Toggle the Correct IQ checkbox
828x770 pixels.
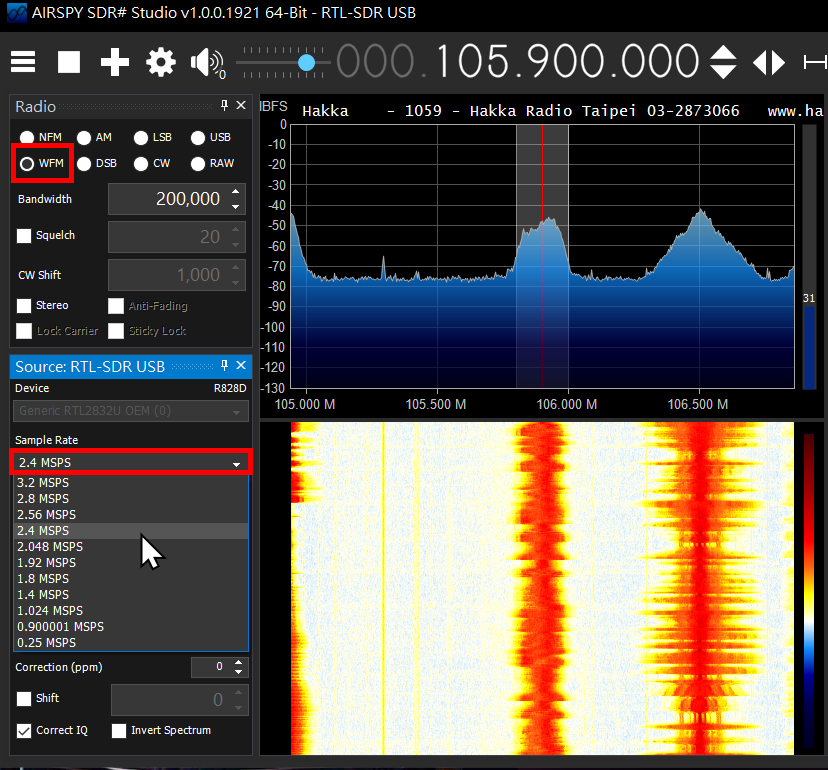point(25,730)
